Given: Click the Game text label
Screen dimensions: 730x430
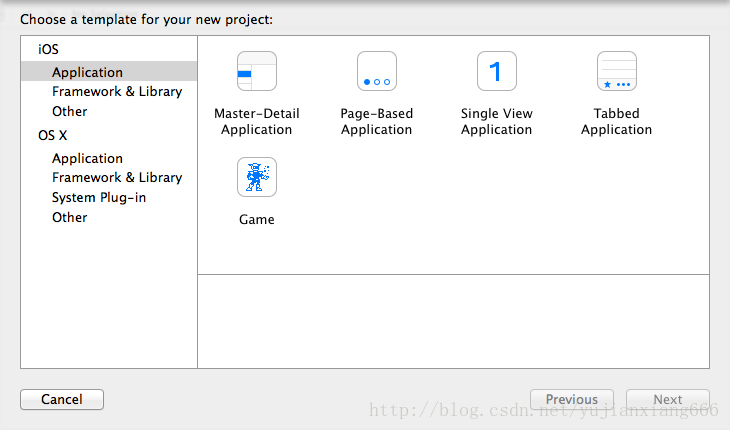Looking at the screenshot, I should [x=257, y=220].
